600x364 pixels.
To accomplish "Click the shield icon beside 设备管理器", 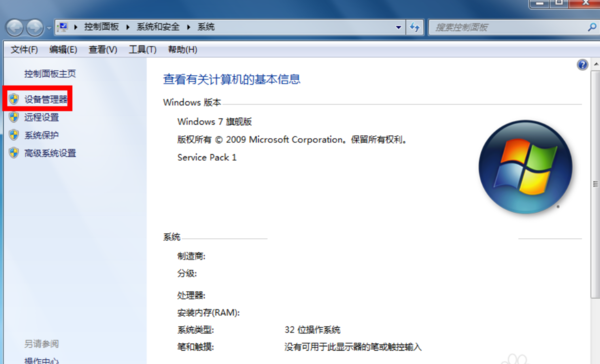I will coord(14,99).
